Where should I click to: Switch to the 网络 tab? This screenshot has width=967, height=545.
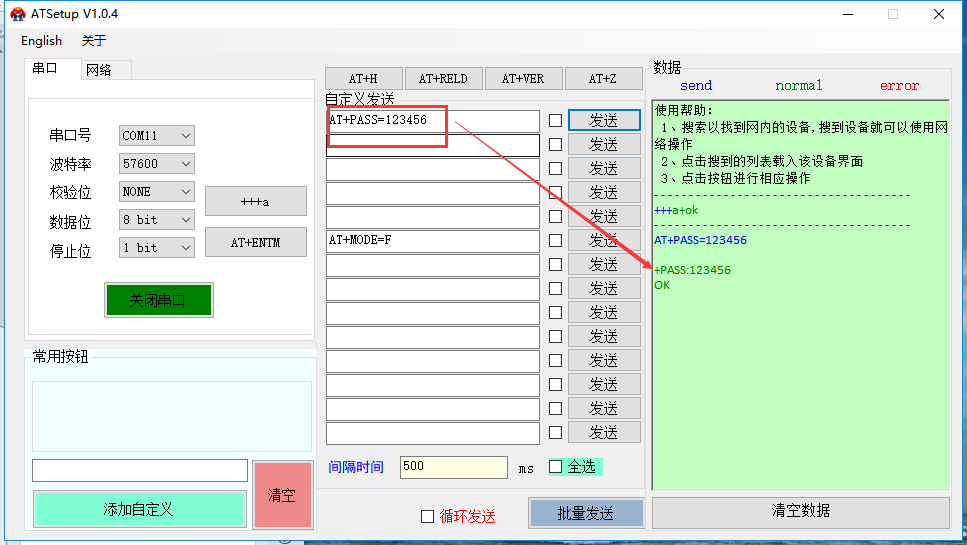(x=99, y=70)
